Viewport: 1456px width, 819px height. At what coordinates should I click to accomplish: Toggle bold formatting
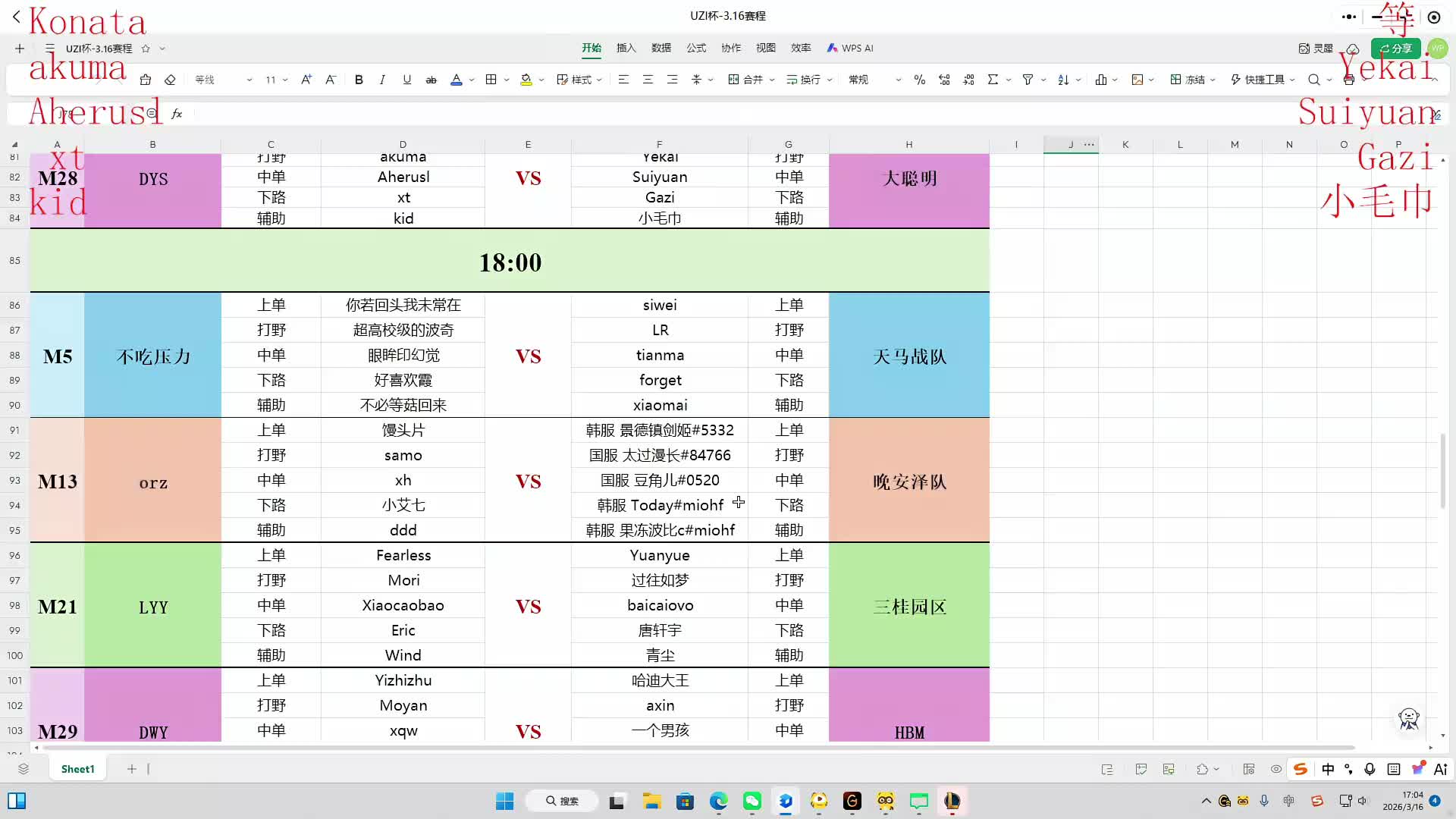[x=359, y=80]
